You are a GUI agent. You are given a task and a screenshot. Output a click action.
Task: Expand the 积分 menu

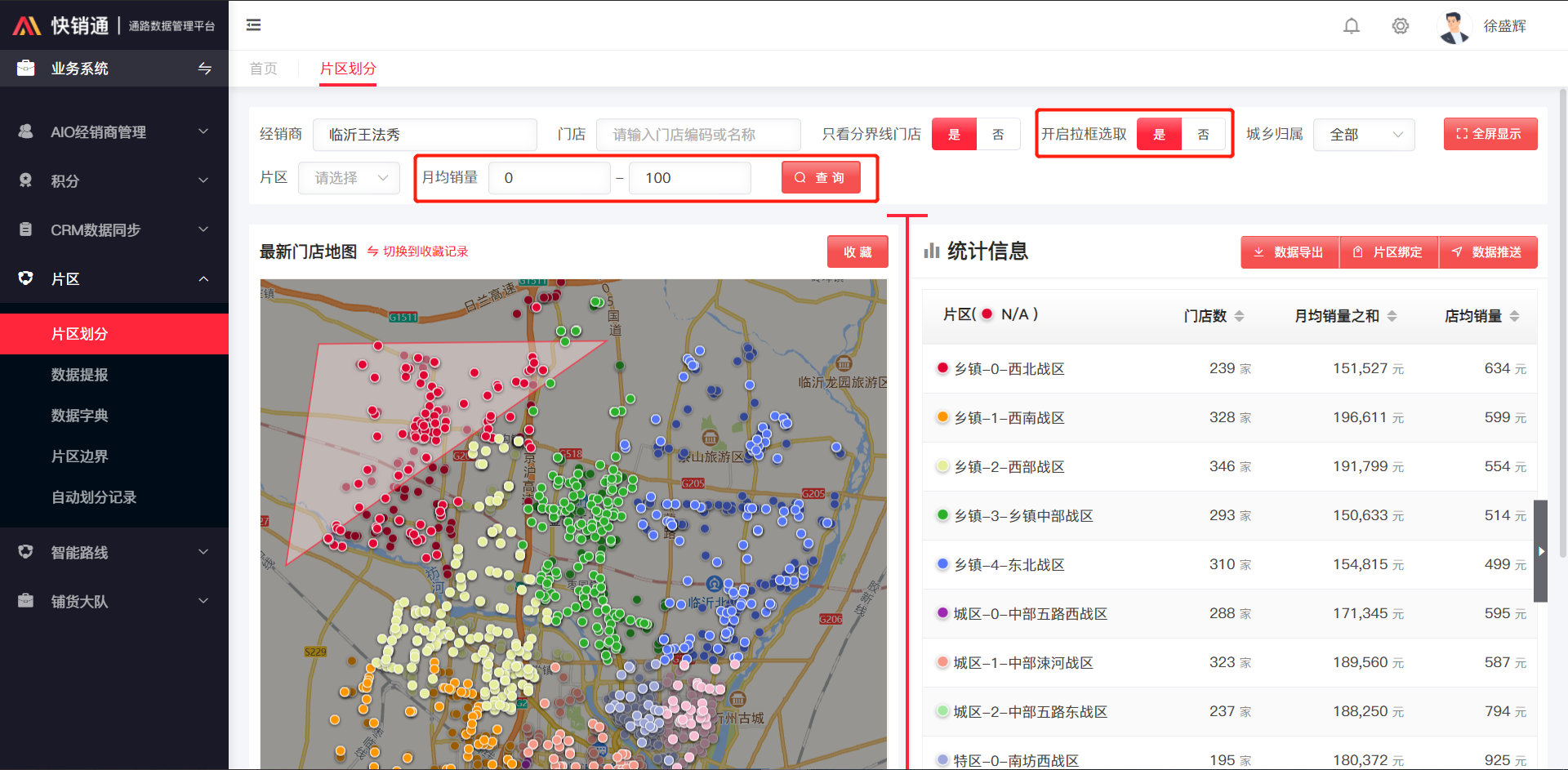coord(203,180)
